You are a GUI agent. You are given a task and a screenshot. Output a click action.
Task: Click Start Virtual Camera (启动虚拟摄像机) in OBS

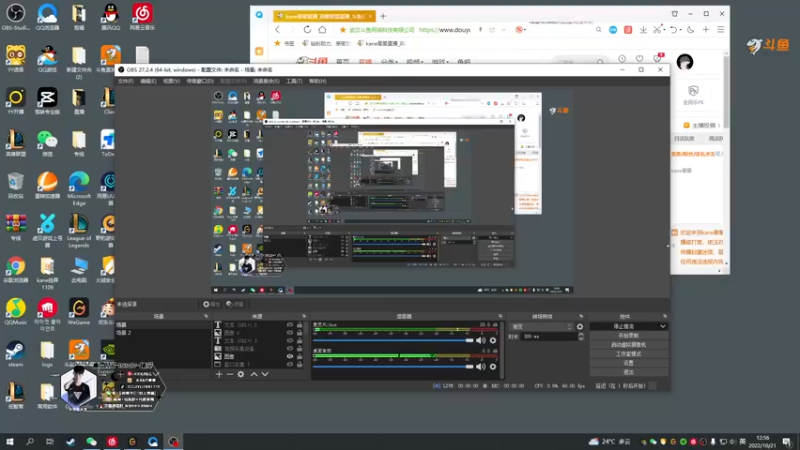[x=629, y=345]
